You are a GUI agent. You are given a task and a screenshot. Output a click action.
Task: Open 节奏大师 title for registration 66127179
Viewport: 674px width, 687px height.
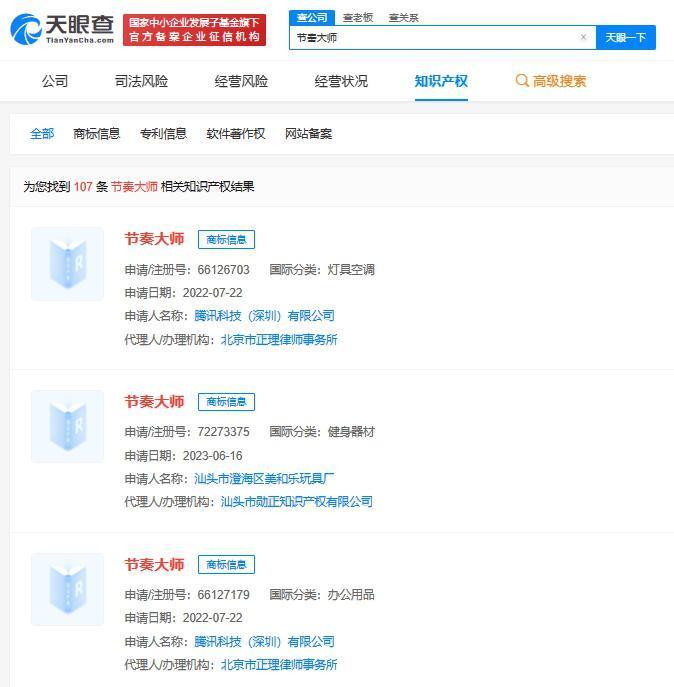[x=154, y=564]
